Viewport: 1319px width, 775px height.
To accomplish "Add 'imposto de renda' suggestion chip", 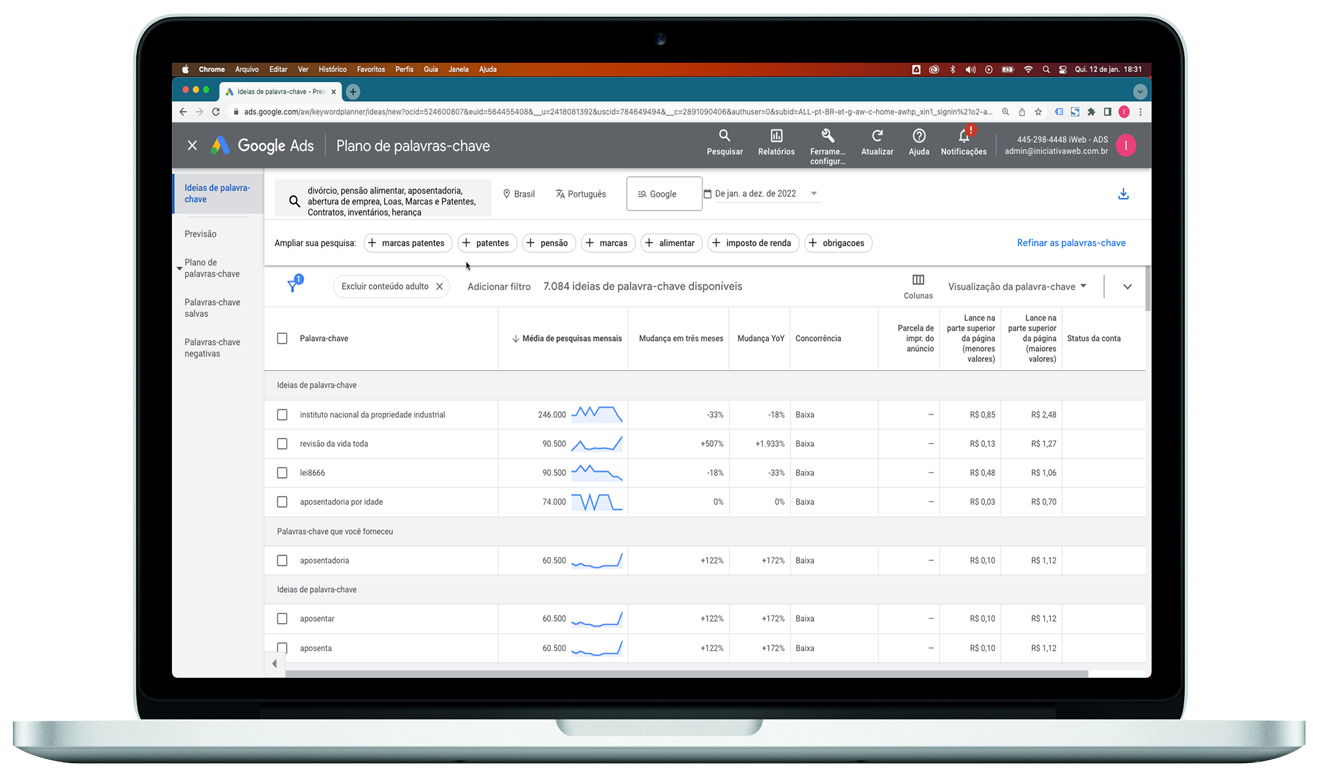I will (x=752, y=243).
